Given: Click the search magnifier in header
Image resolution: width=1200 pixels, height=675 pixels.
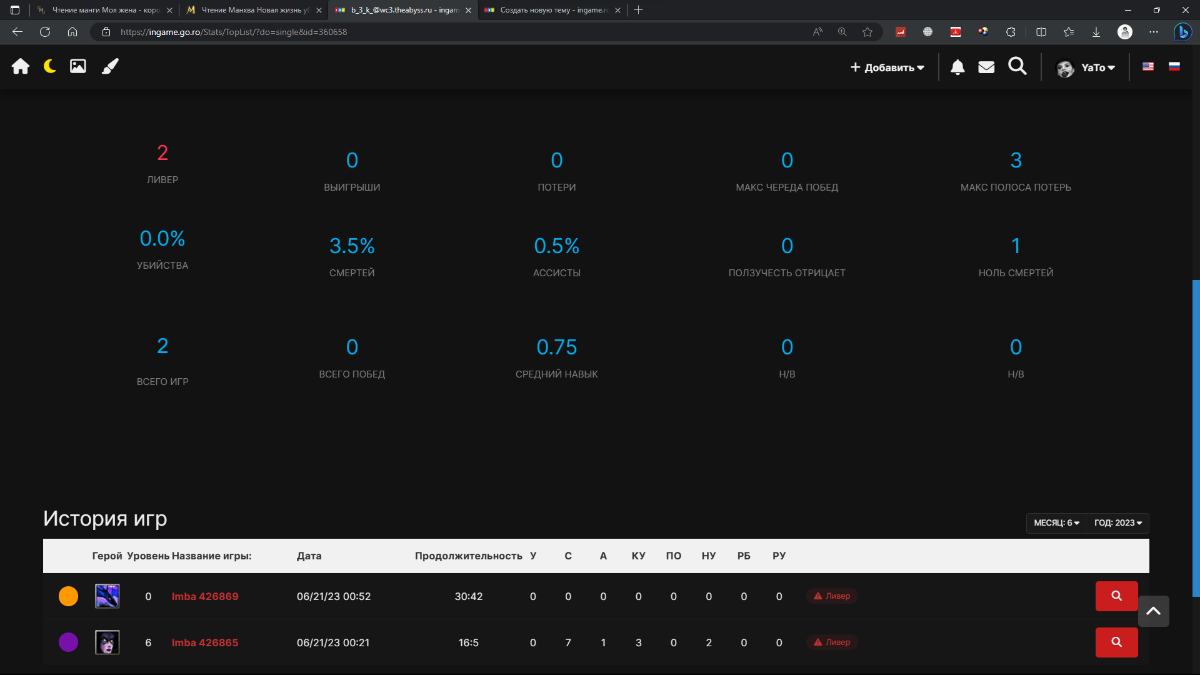Looking at the screenshot, I should (x=1017, y=67).
